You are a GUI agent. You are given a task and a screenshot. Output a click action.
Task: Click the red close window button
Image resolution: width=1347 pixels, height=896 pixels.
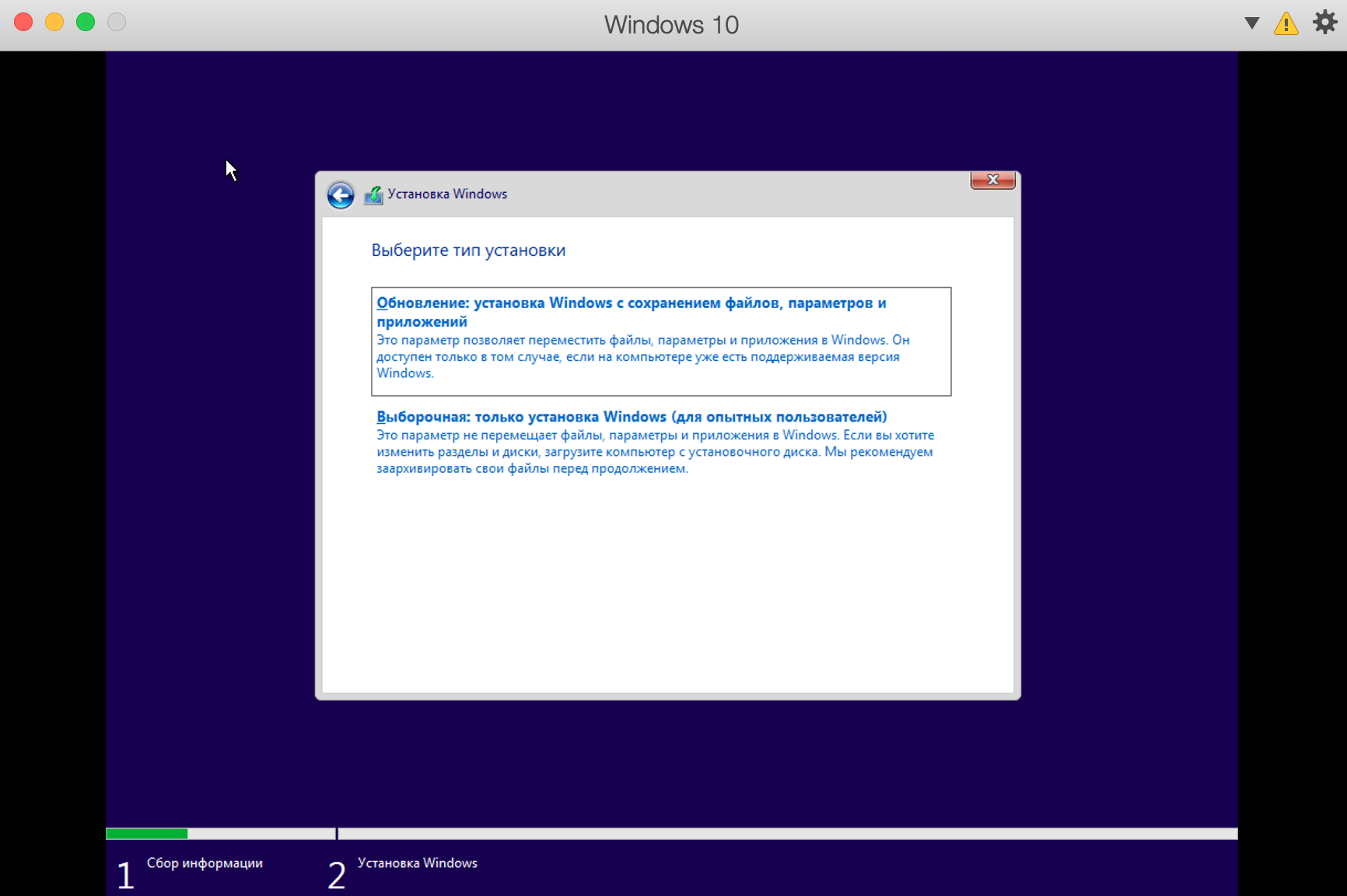tap(23, 22)
